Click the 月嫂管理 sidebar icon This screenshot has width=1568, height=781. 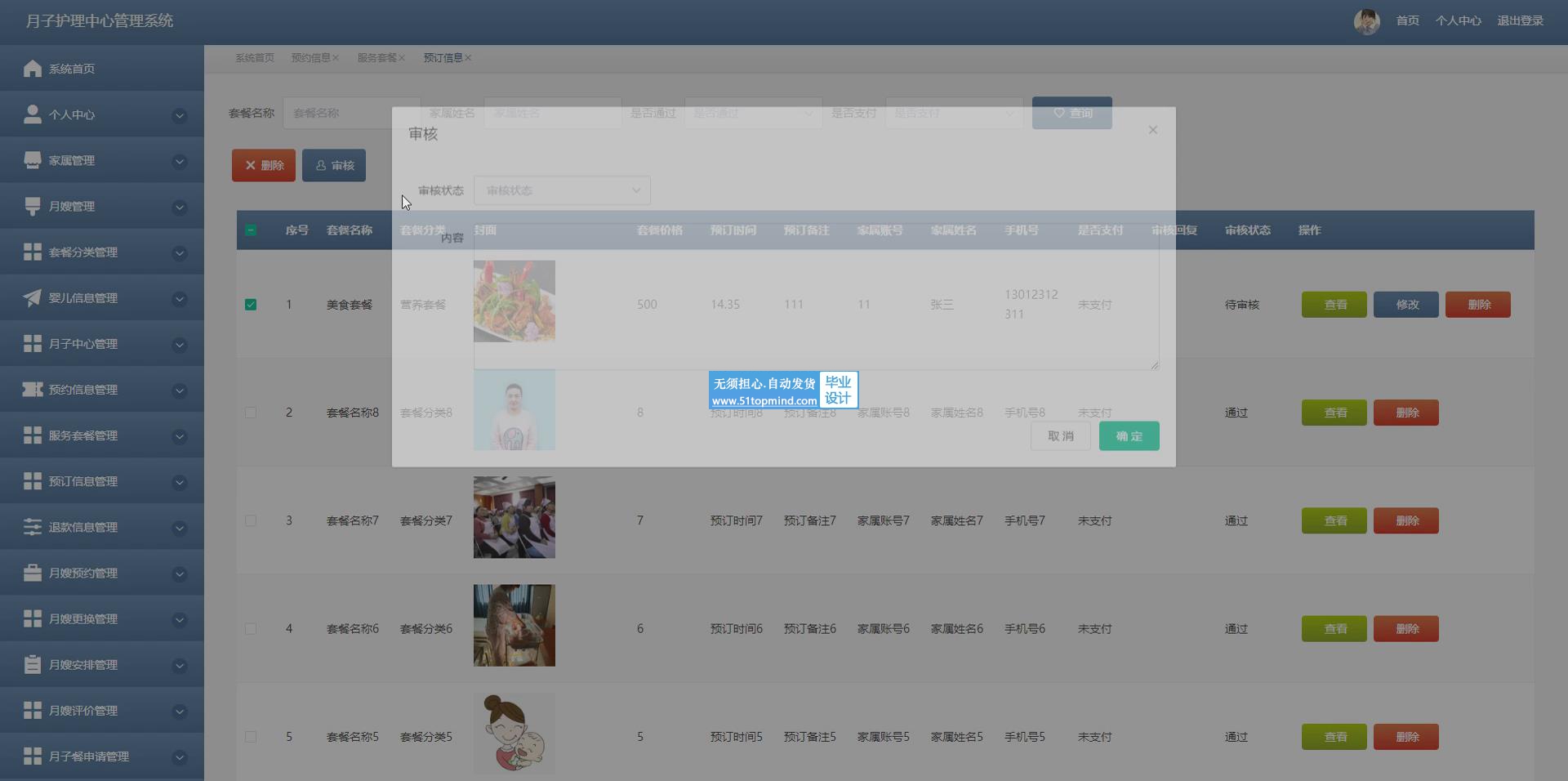point(33,206)
